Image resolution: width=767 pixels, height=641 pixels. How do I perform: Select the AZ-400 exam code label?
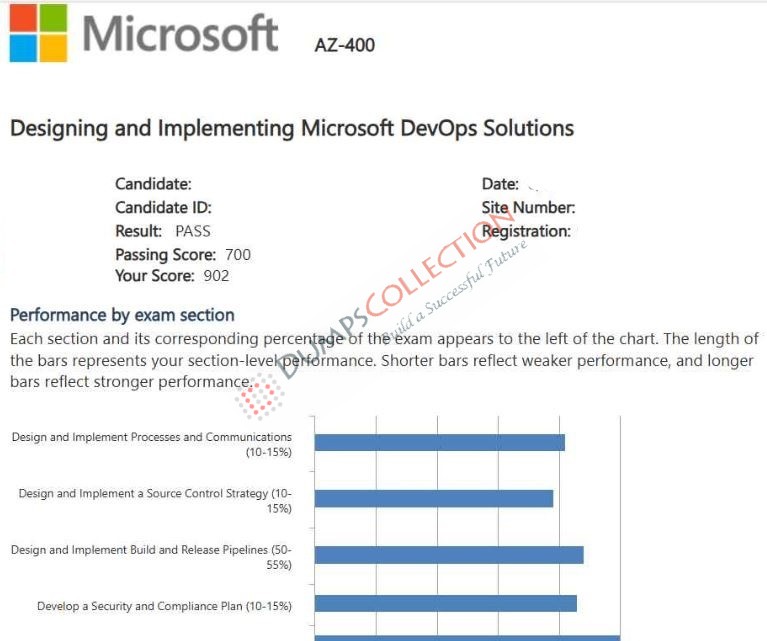click(x=345, y=45)
